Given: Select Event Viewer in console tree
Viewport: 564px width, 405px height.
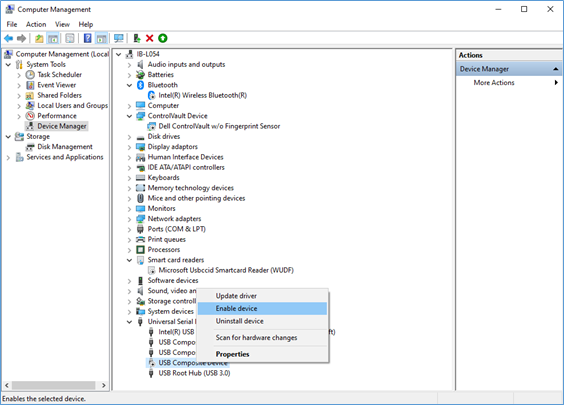Looking at the screenshot, I should coord(56,85).
